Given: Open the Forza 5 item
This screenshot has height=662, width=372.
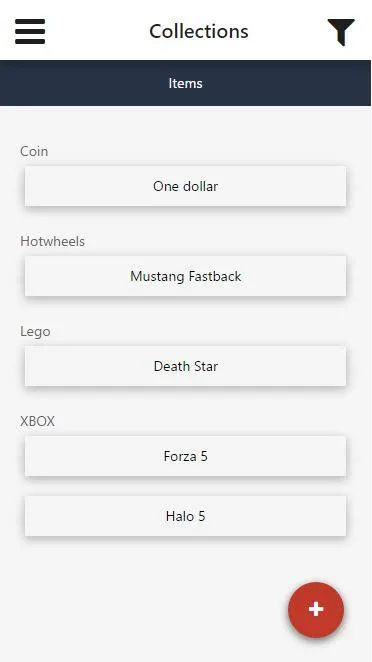Looking at the screenshot, I should tap(185, 456).
